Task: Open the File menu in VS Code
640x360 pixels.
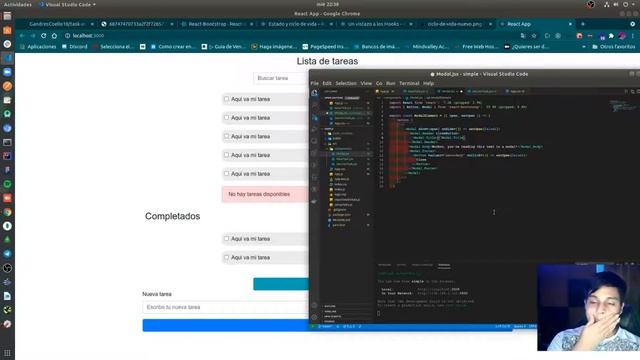Action: tap(315, 83)
